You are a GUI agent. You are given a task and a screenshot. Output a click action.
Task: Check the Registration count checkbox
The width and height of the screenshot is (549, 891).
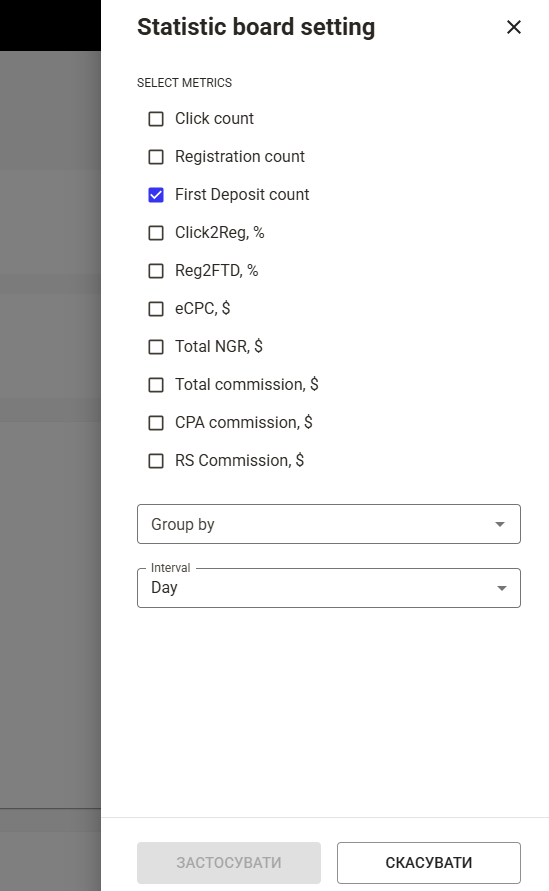pyautogui.click(x=156, y=157)
